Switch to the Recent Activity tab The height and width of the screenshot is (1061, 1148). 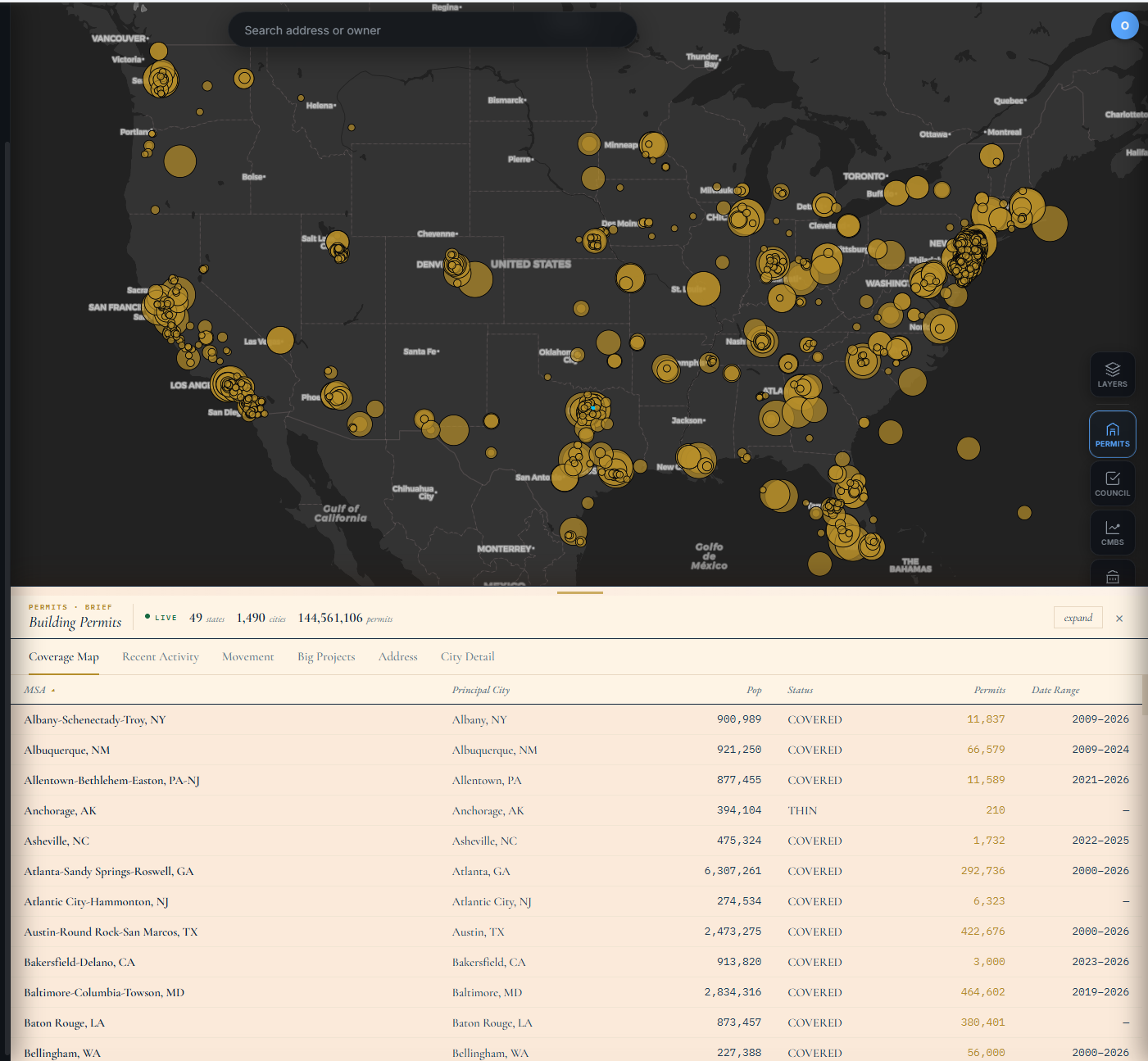click(161, 657)
